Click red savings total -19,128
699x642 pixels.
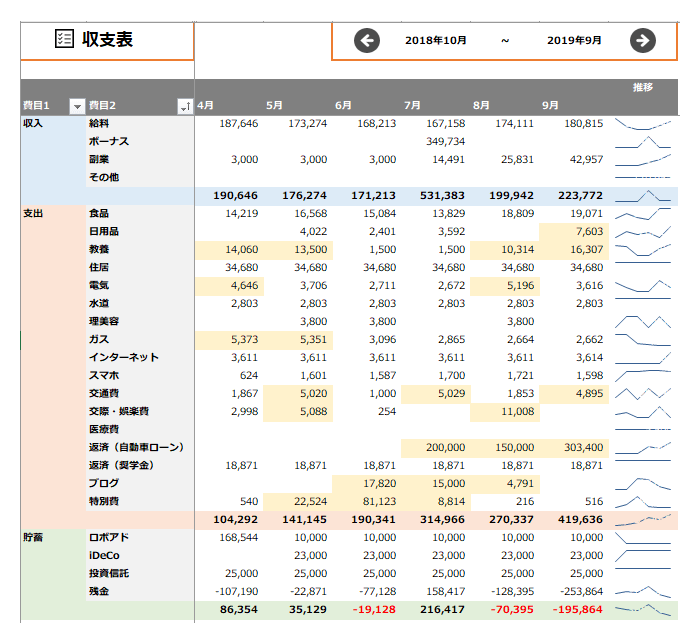coord(374,609)
